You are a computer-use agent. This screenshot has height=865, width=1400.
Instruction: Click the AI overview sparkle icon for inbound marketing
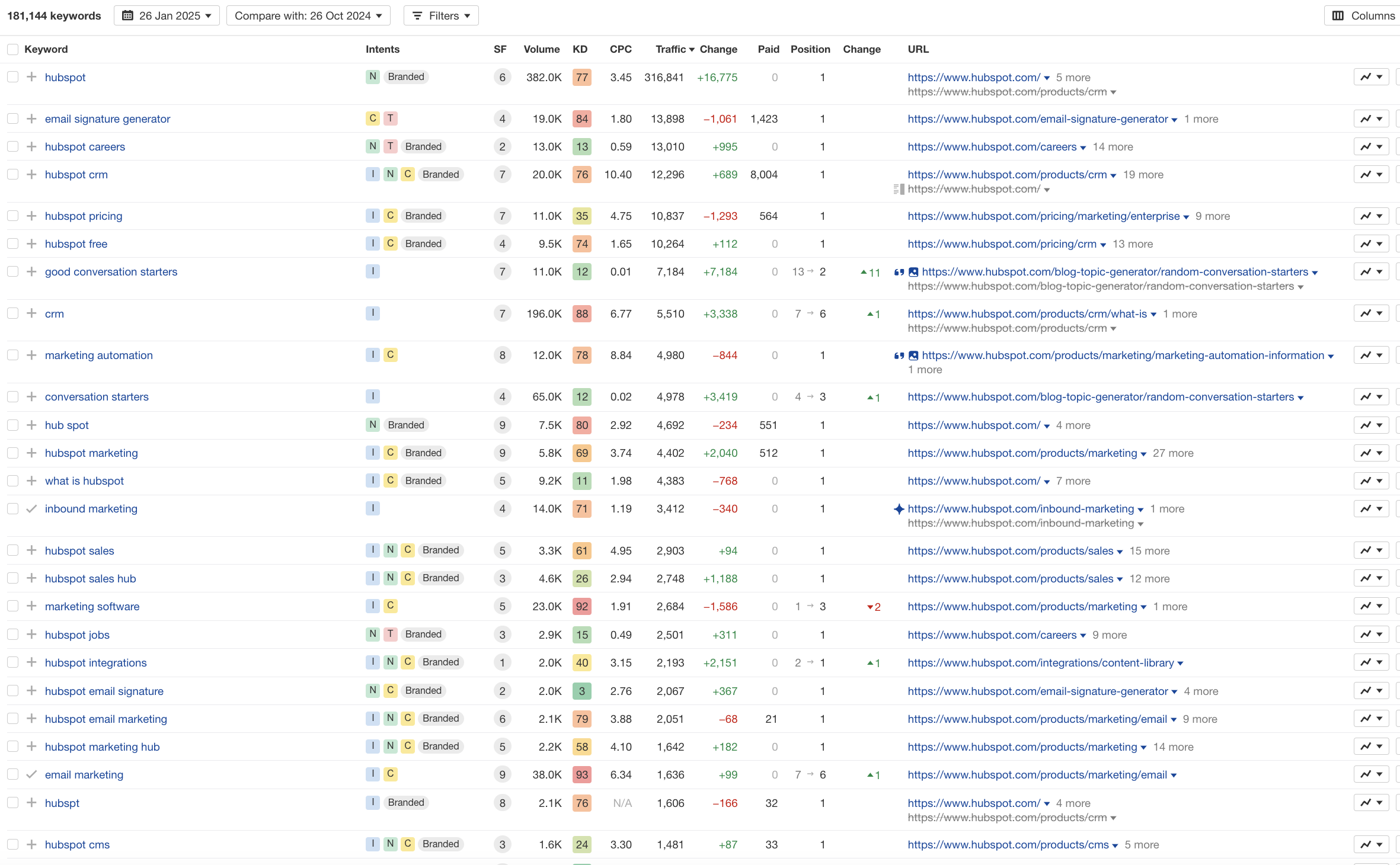899,509
